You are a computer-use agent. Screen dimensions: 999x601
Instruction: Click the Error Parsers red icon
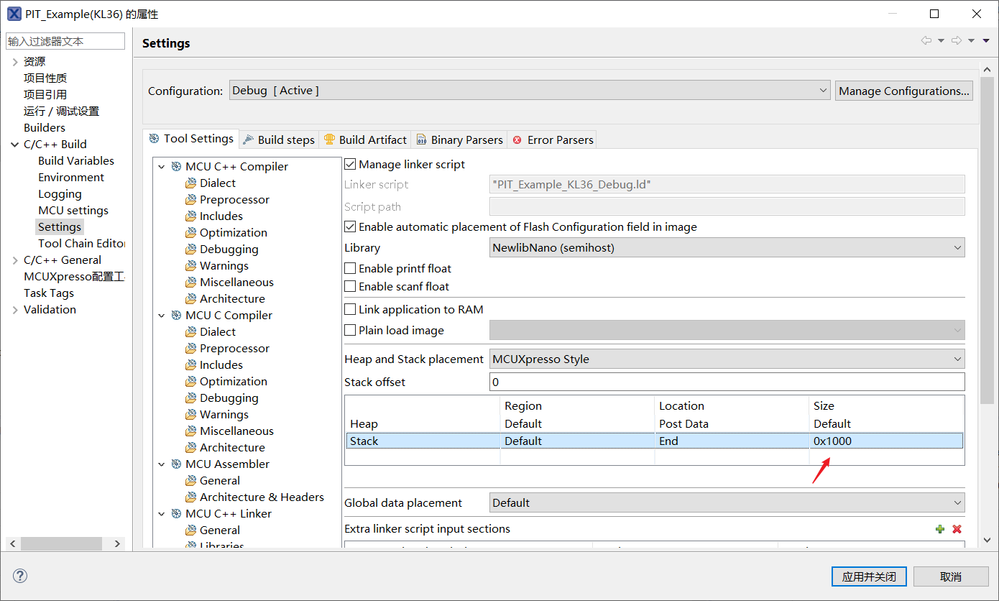pyautogui.click(x=517, y=140)
